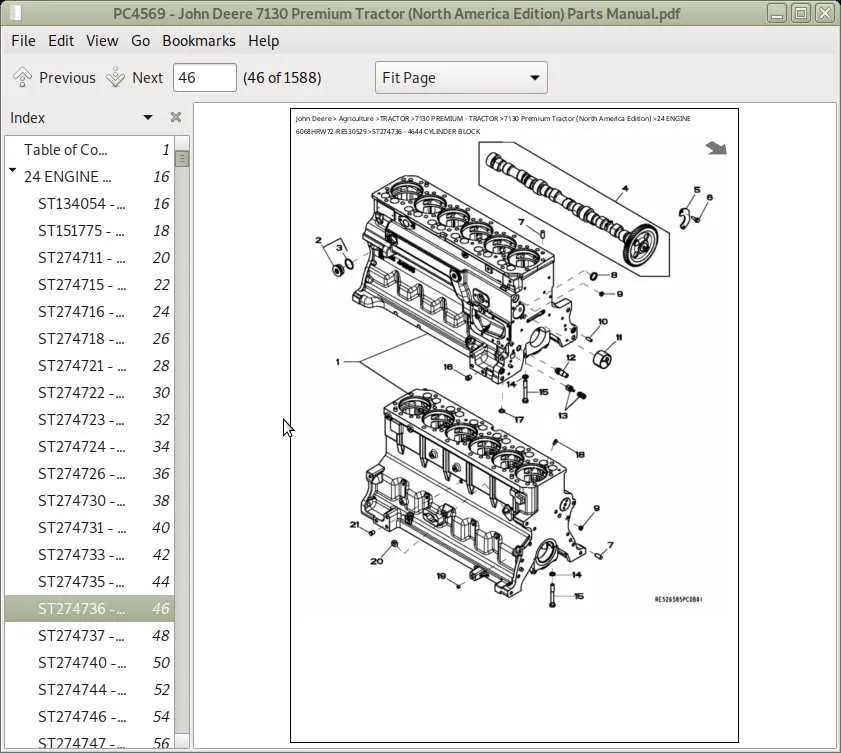The image size is (841, 753).
Task: Select index entry ST274715
Action: (90, 285)
